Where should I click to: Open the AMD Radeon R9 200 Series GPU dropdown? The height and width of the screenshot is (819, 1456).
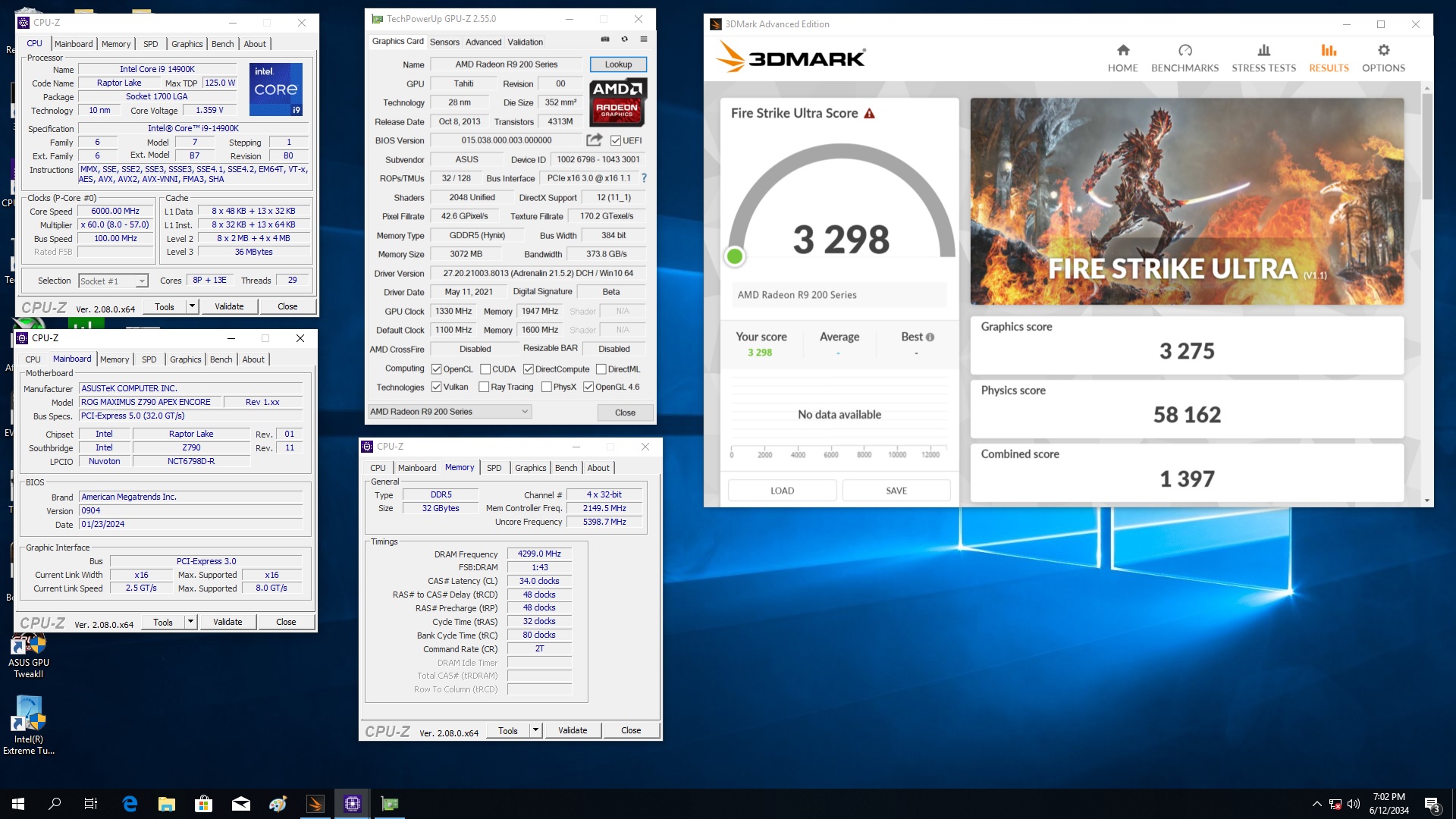pyautogui.click(x=449, y=412)
